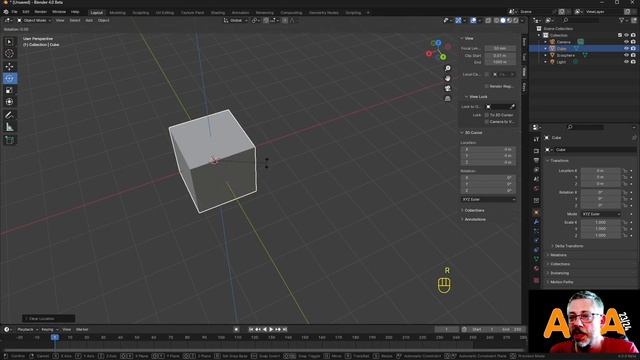The height and width of the screenshot is (360, 640).
Task: Hide the Icosphere object in outliner
Action: (x=627, y=55)
